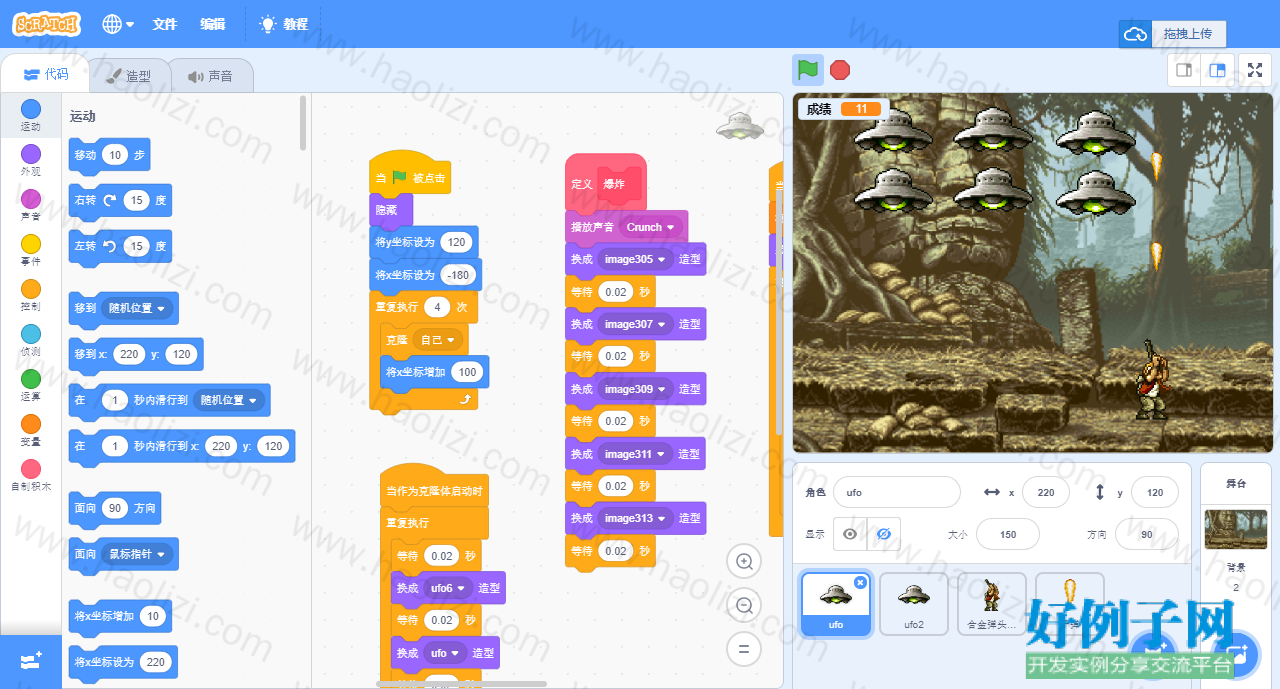This screenshot has height=689, width=1280.
Task: Select the 运算 block category
Action: (x=31, y=385)
